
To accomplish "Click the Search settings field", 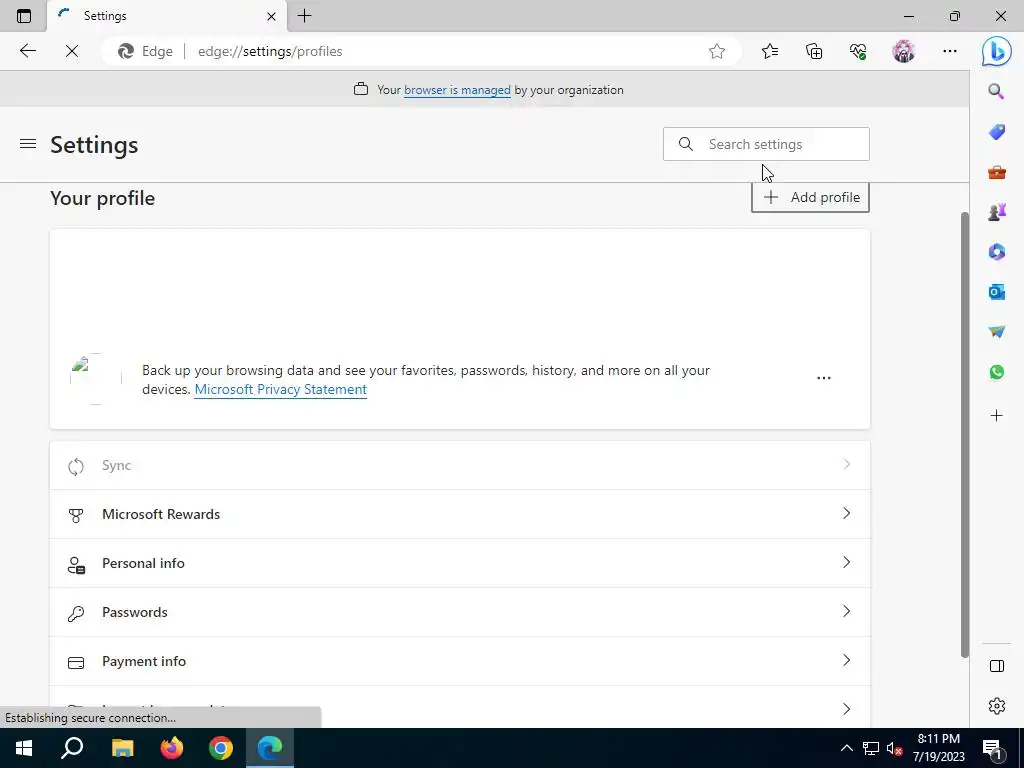I will (x=766, y=144).
